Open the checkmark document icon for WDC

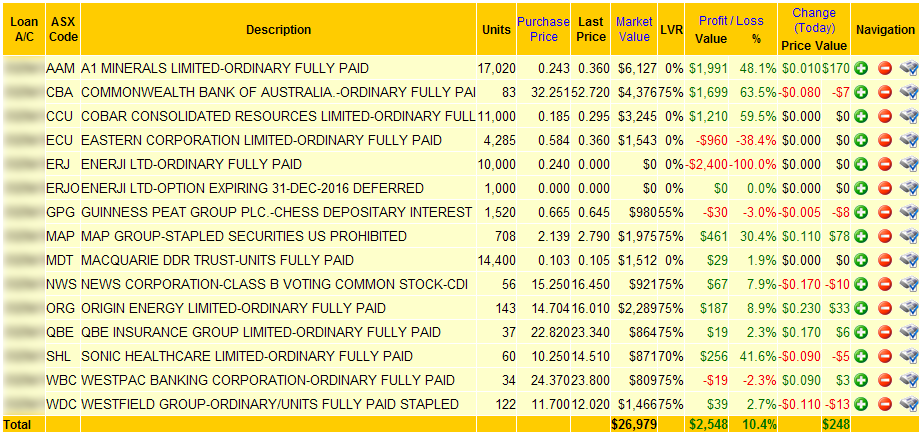tap(909, 404)
